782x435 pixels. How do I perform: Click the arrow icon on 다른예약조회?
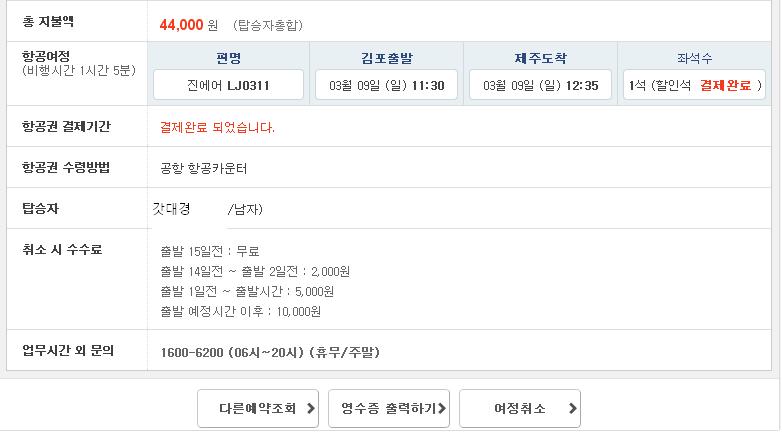[x=311, y=409]
